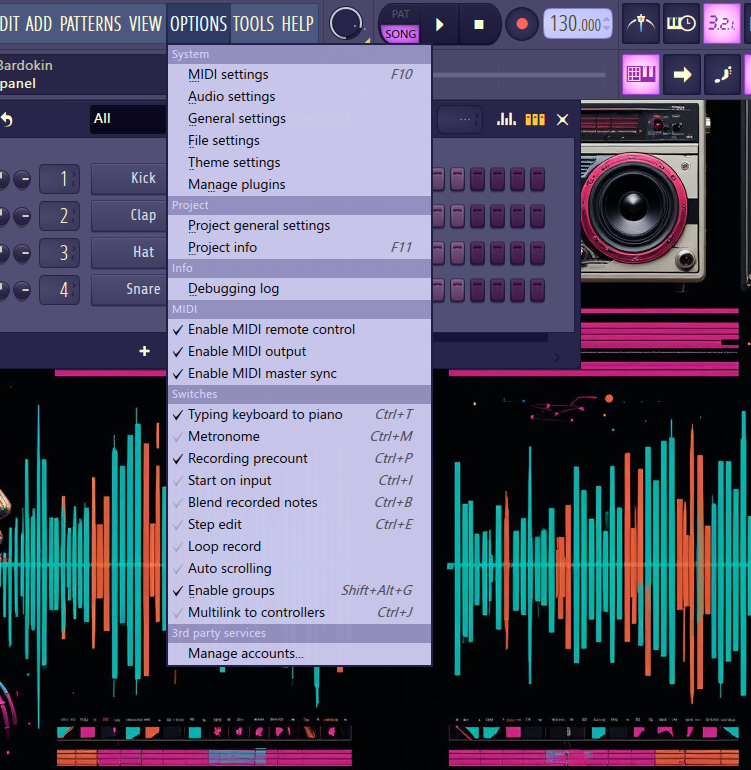Select the Hat channel button
Viewport: 751px width, 770px height.
(x=130, y=252)
